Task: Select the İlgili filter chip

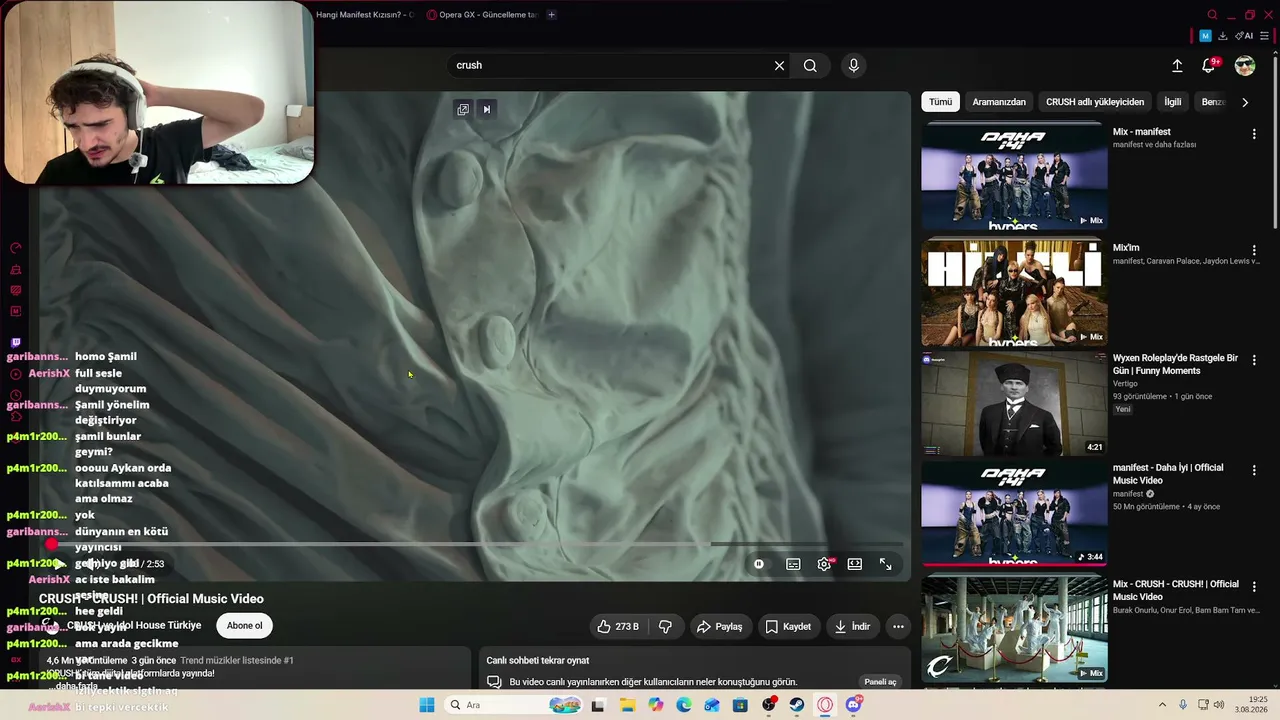Action: (x=1173, y=102)
